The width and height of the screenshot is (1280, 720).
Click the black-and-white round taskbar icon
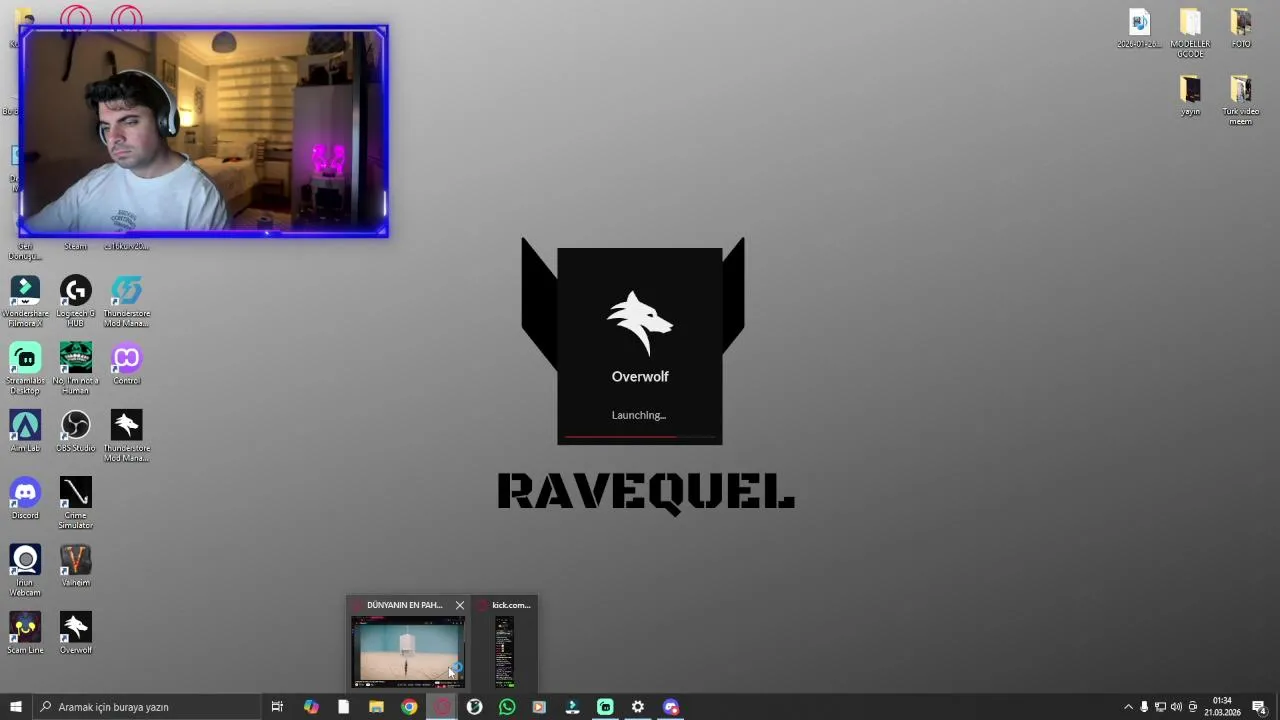click(474, 707)
